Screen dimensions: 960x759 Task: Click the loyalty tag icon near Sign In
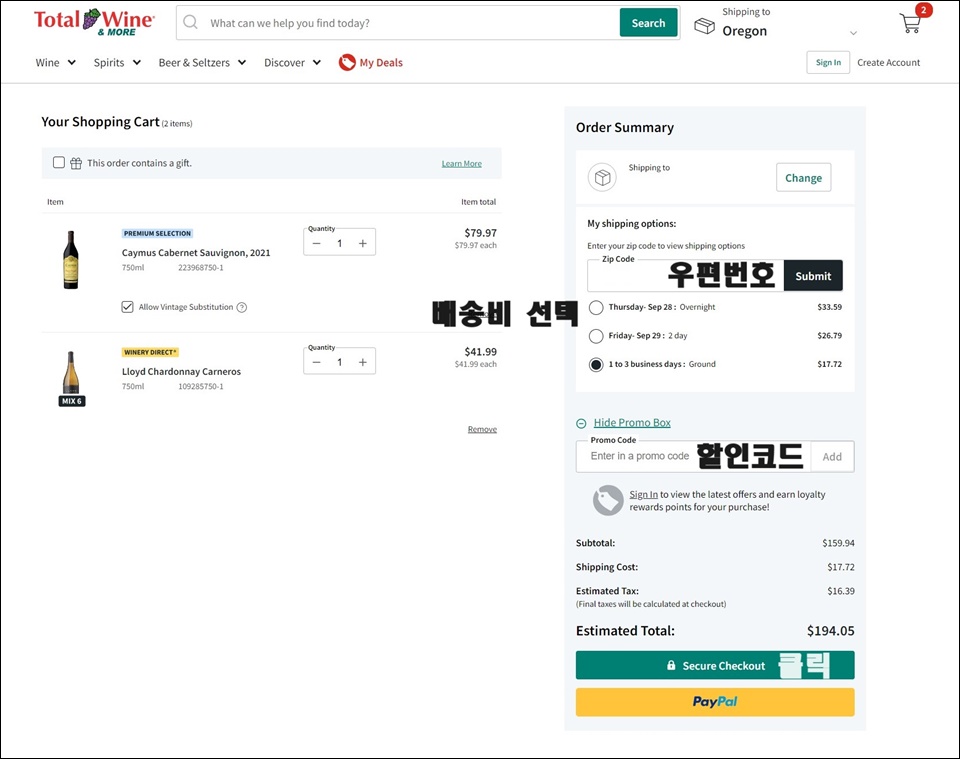[x=608, y=501]
